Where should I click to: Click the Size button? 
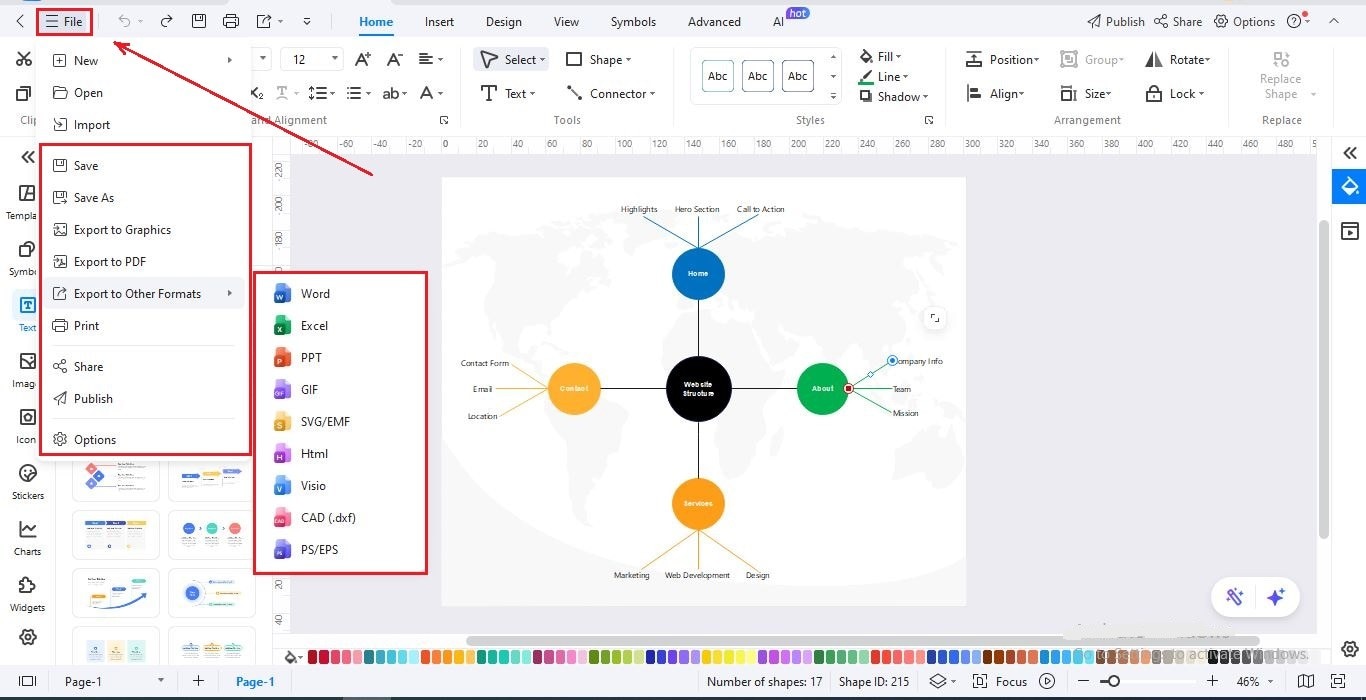[x=1086, y=93]
